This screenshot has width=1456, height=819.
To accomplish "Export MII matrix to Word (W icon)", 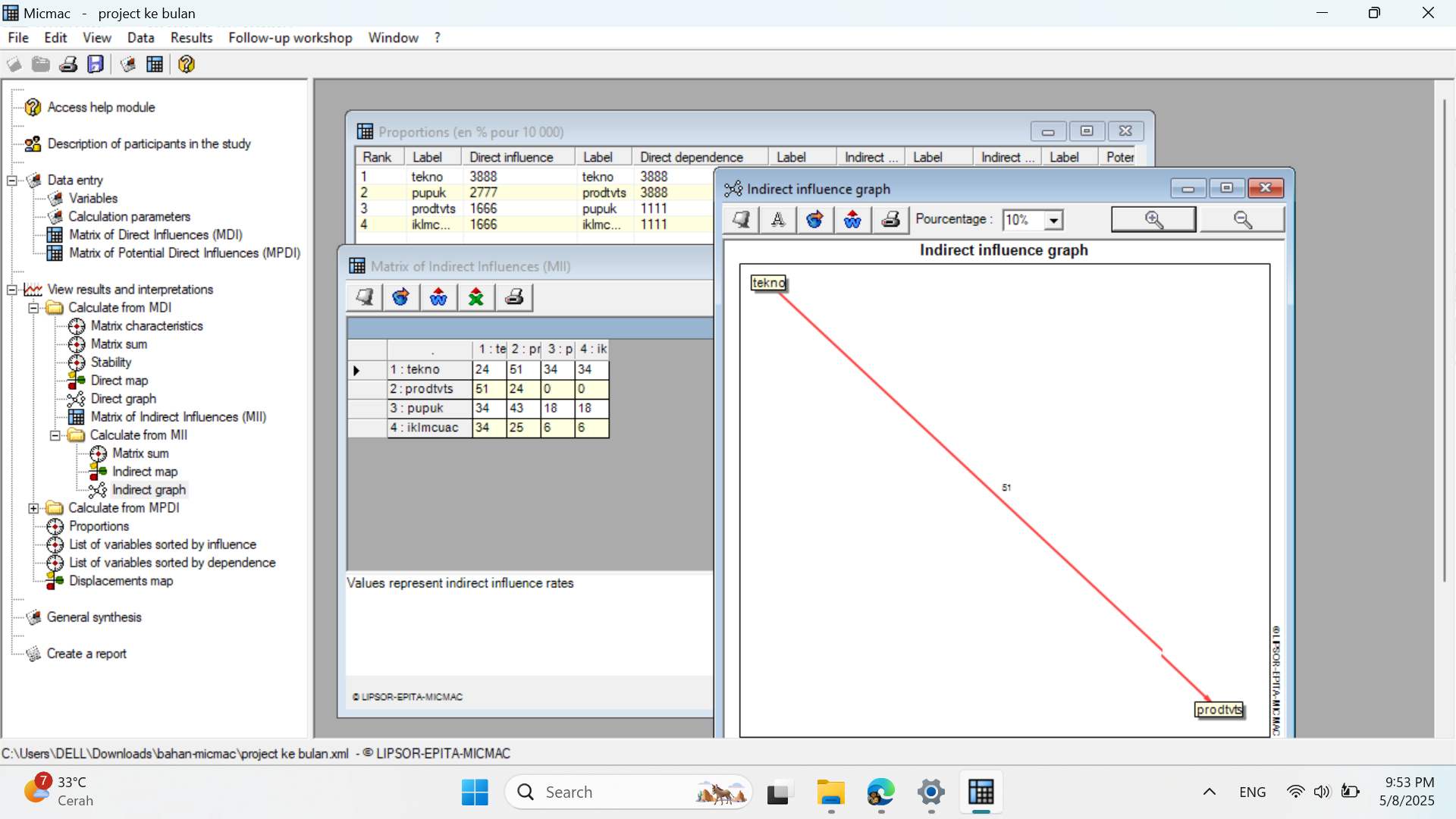I will click(438, 297).
